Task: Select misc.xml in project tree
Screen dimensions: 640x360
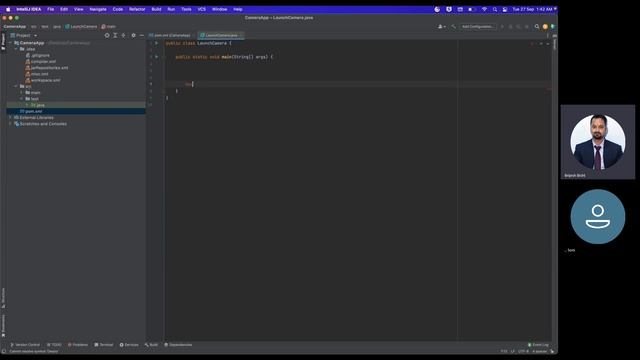Action: 37,74
